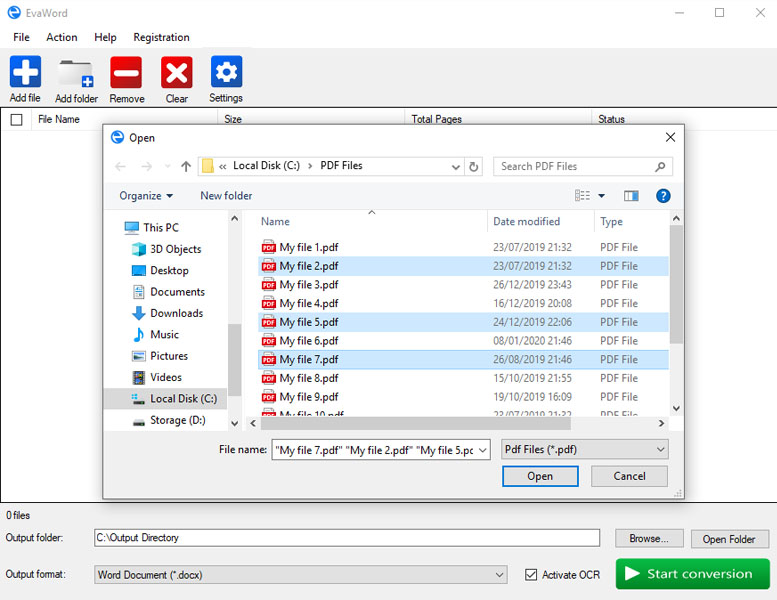The image size is (777, 600).
Task: Toggle the Activate OCR checkbox
Action: [x=531, y=575]
